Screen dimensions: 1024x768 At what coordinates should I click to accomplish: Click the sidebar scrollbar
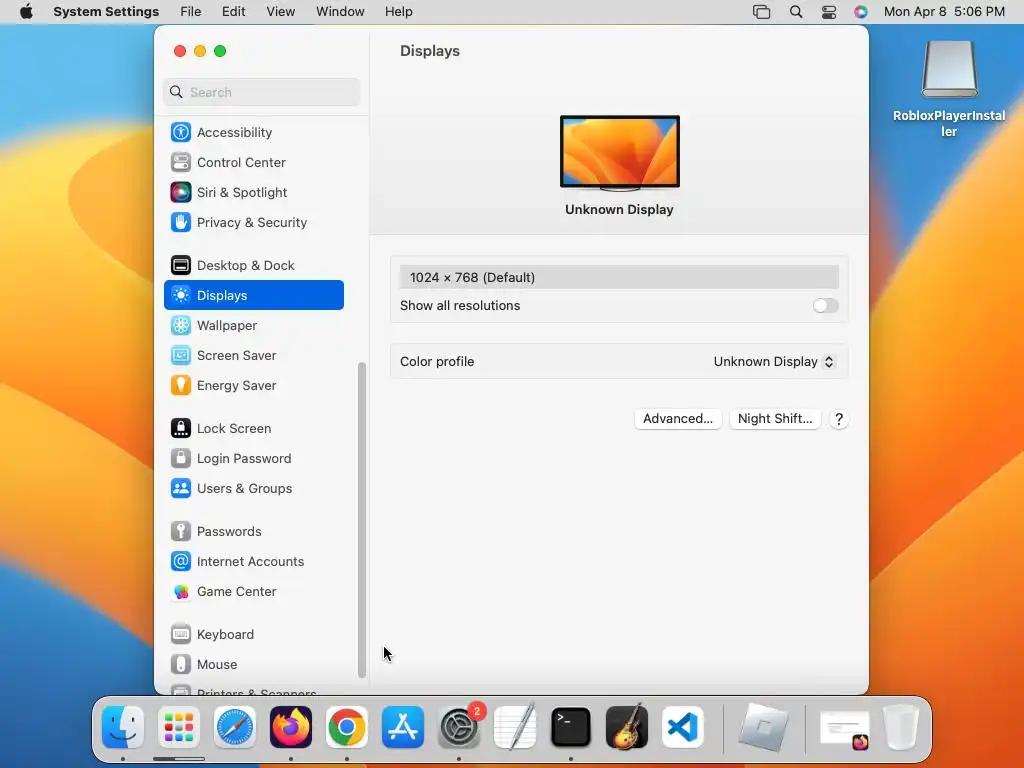coord(362,520)
